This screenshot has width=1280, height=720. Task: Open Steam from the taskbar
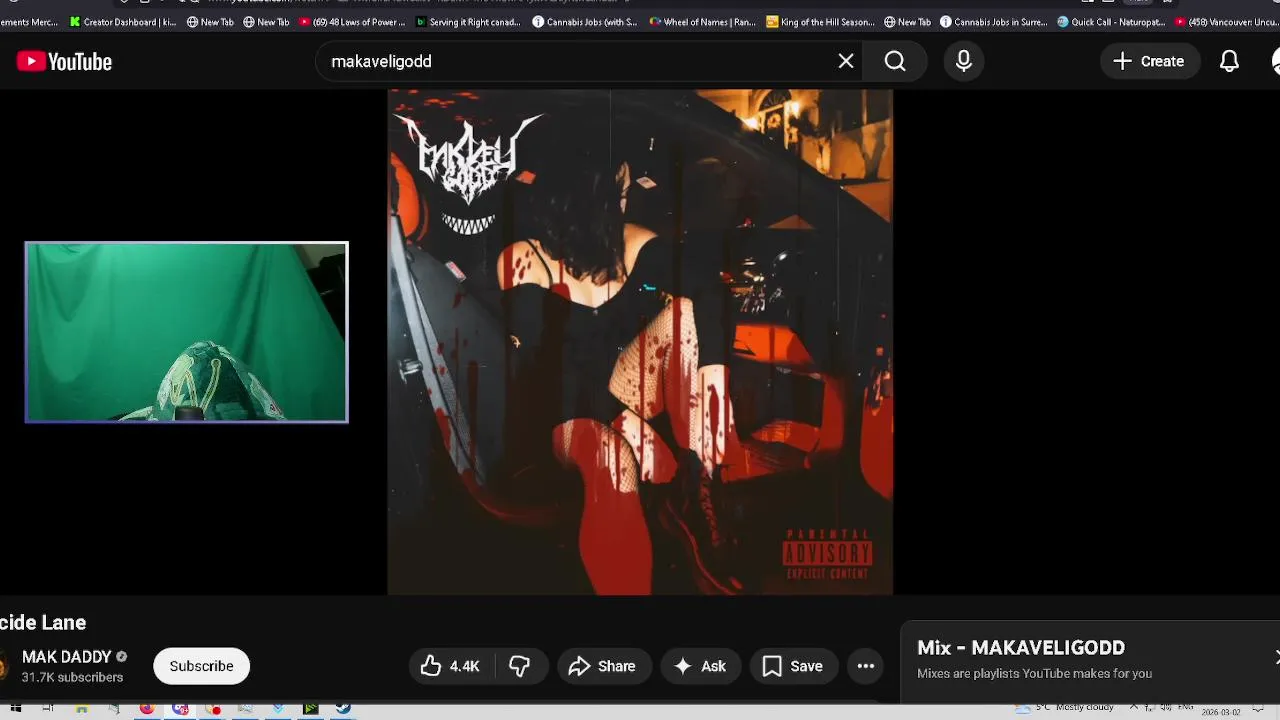point(343,709)
